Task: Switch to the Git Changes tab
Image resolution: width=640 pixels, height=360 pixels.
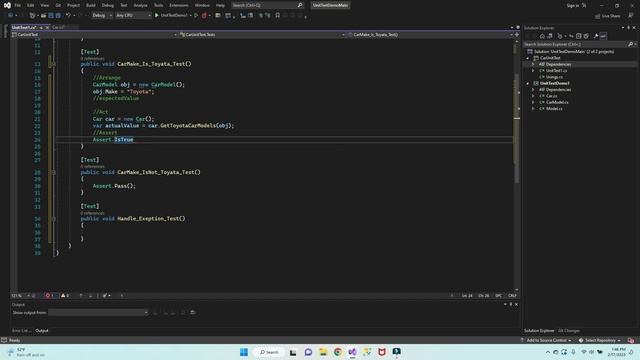Action: 569,331
